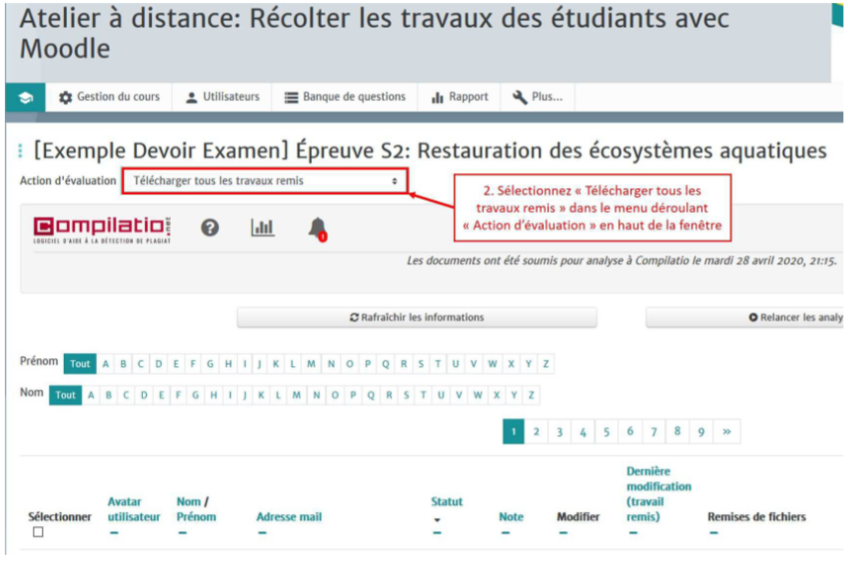The width and height of the screenshot is (848, 563).
Task: Expand the Statut column menu arrow
Action: coord(436,520)
